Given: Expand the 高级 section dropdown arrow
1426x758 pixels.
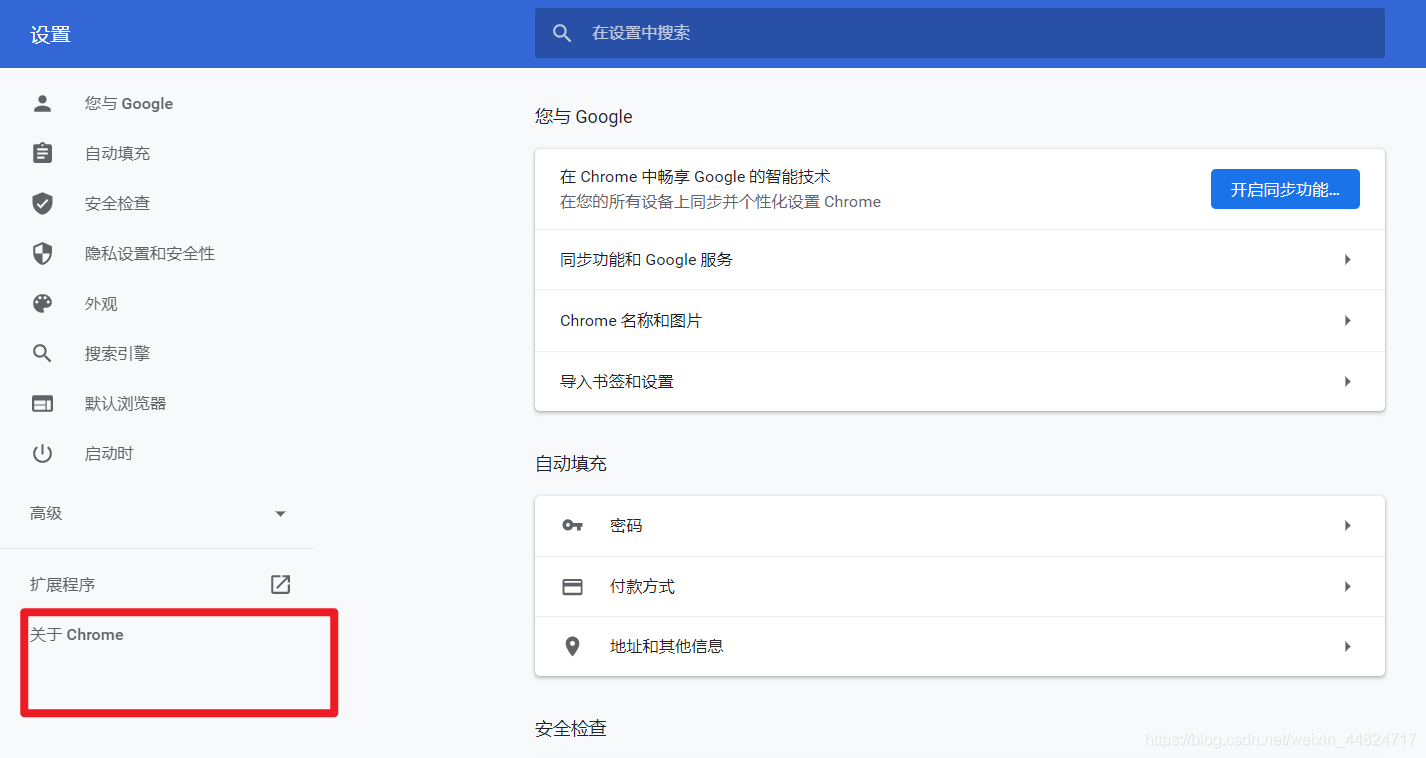Looking at the screenshot, I should (x=280, y=513).
